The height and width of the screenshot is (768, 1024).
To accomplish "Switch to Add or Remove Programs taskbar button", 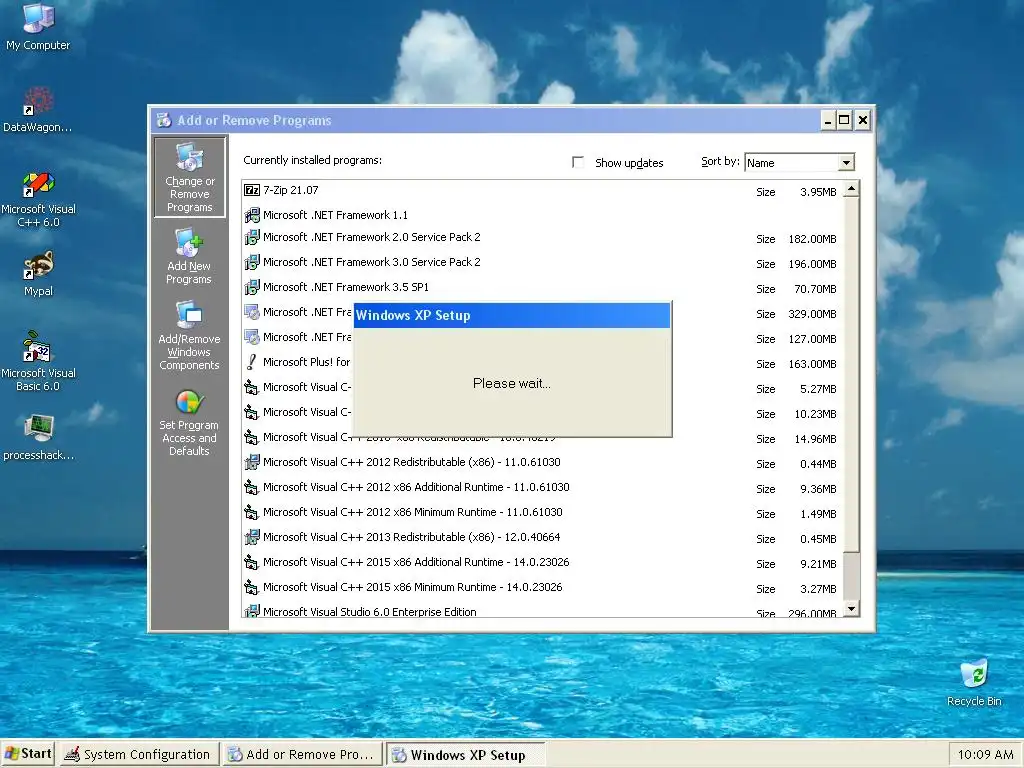I will (x=302, y=754).
